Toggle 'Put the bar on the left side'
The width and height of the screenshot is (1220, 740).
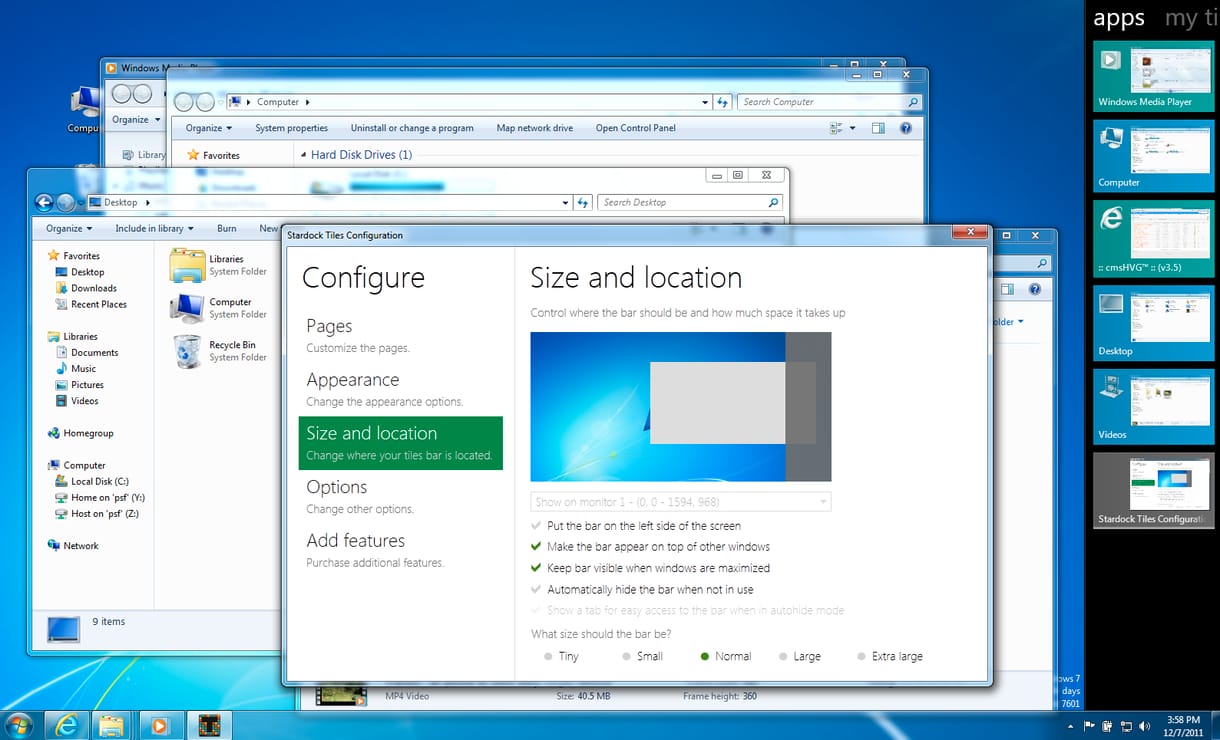(x=637, y=526)
